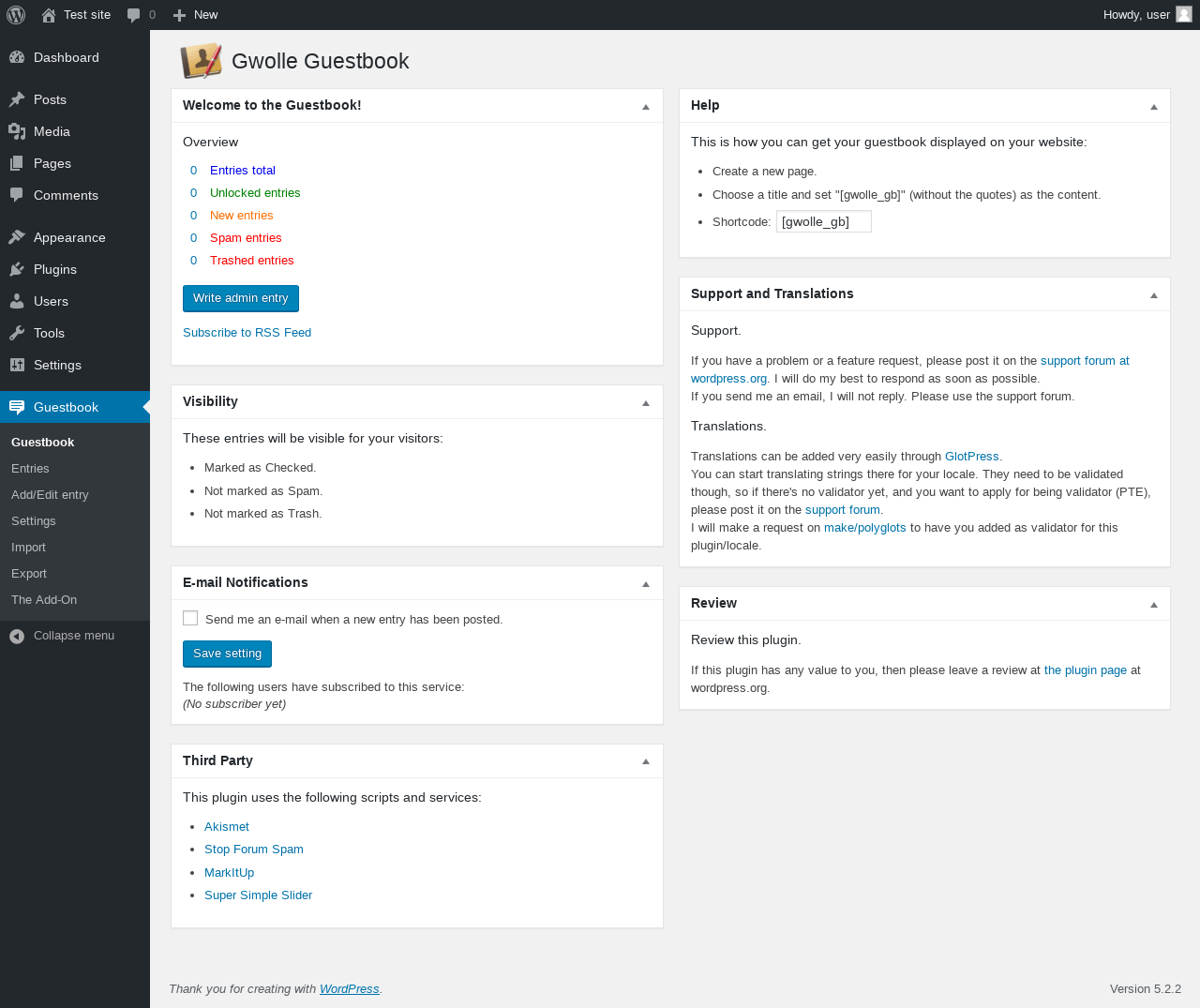This screenshot has width=1200, height=1008.
Task: Click the Tools wrench icon
Action: point(17,333)
